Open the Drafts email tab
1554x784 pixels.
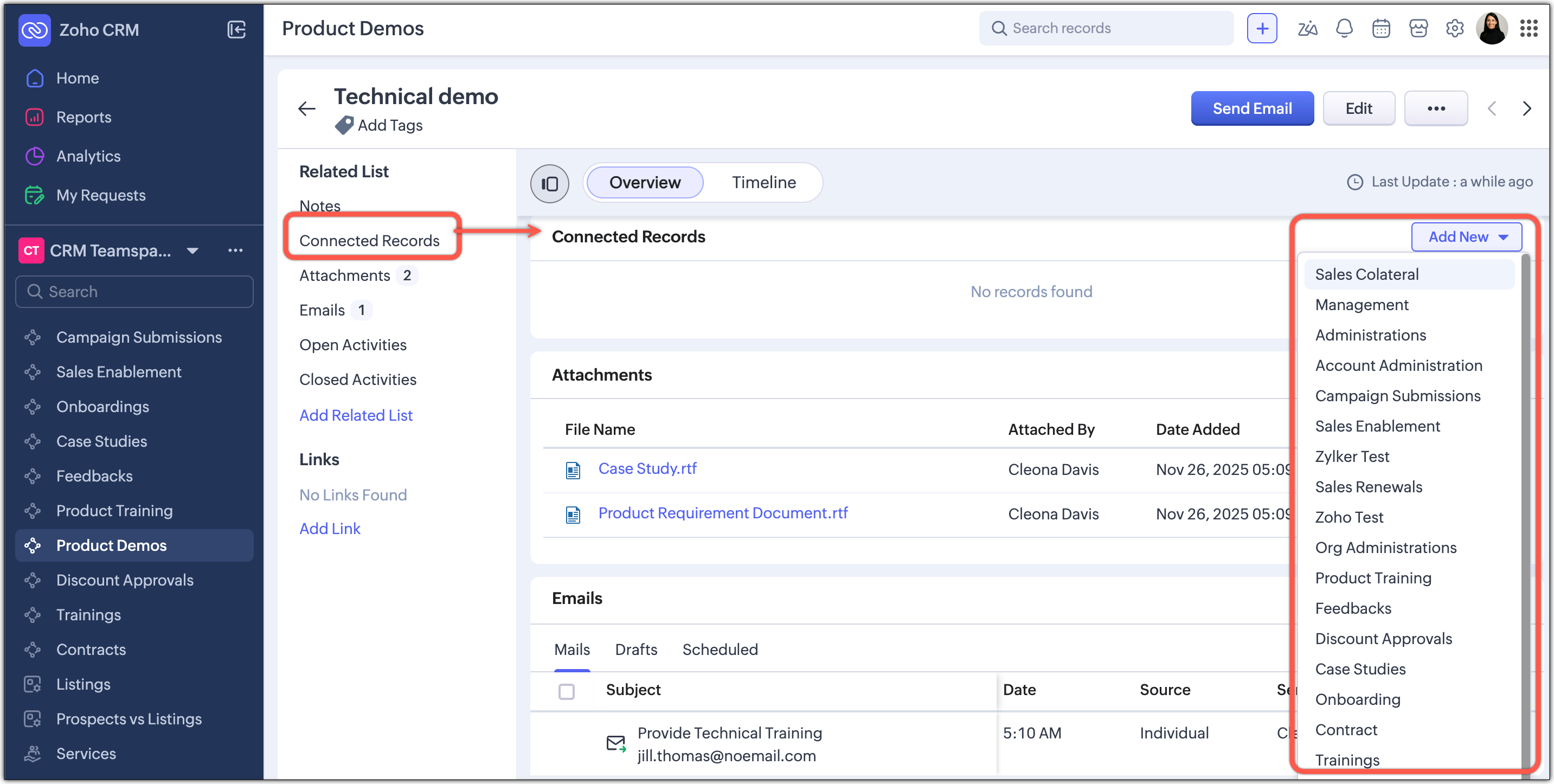pyautogui.click(x=636, y=650)
